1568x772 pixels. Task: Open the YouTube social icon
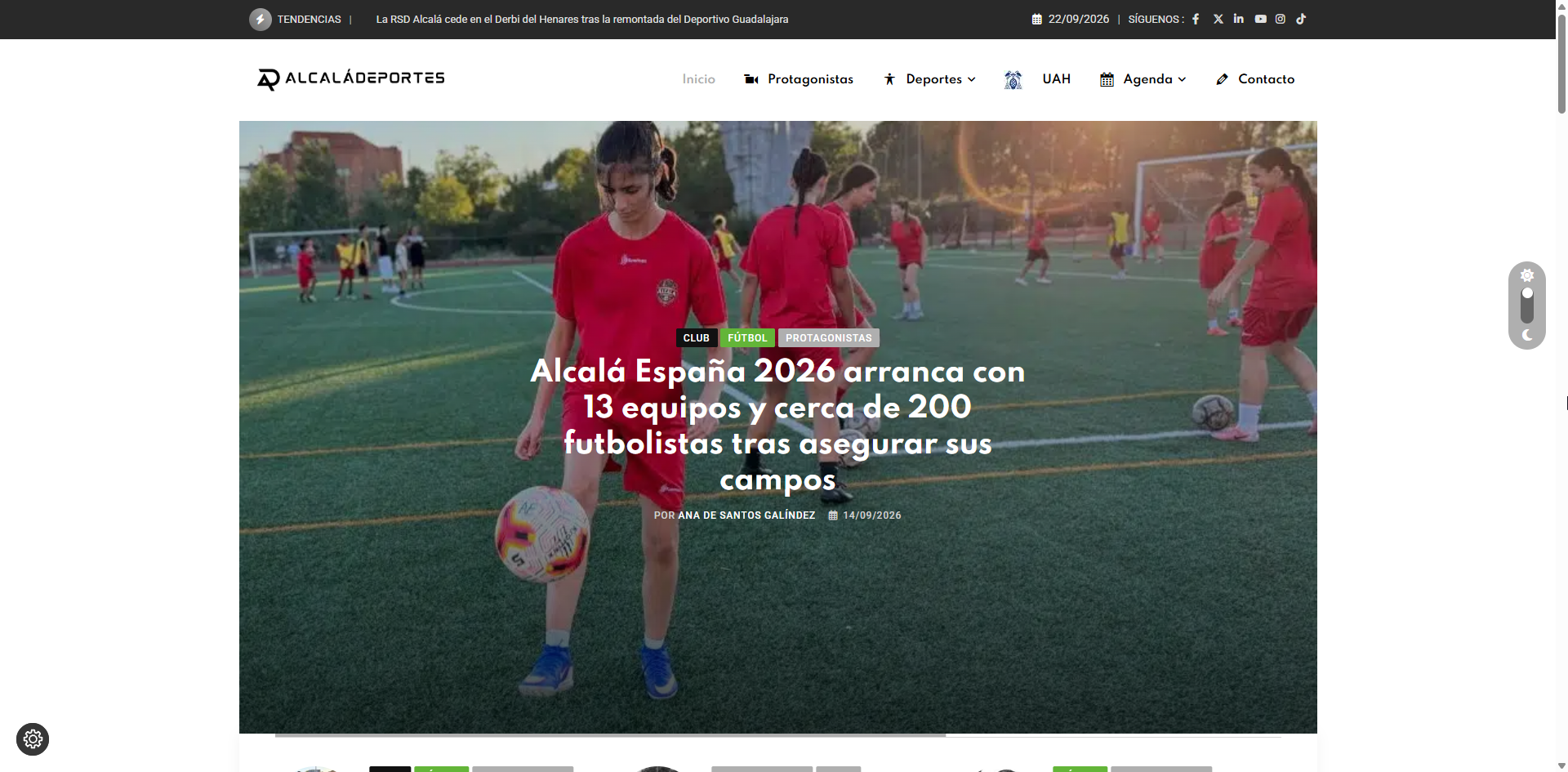tap(1261, 19)
